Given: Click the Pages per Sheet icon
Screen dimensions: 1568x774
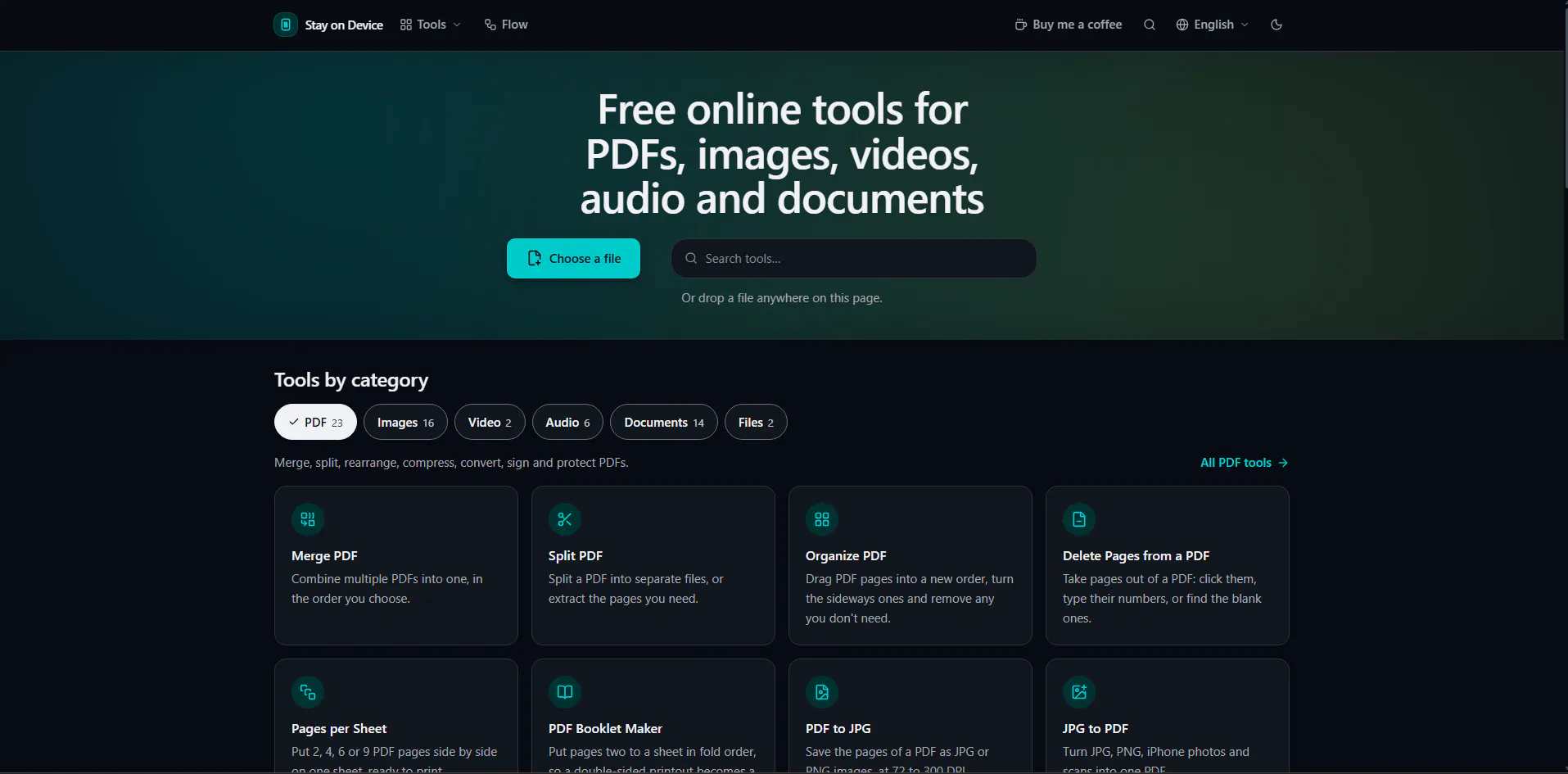Looking at the screenshot, I should tap(308, 692).
